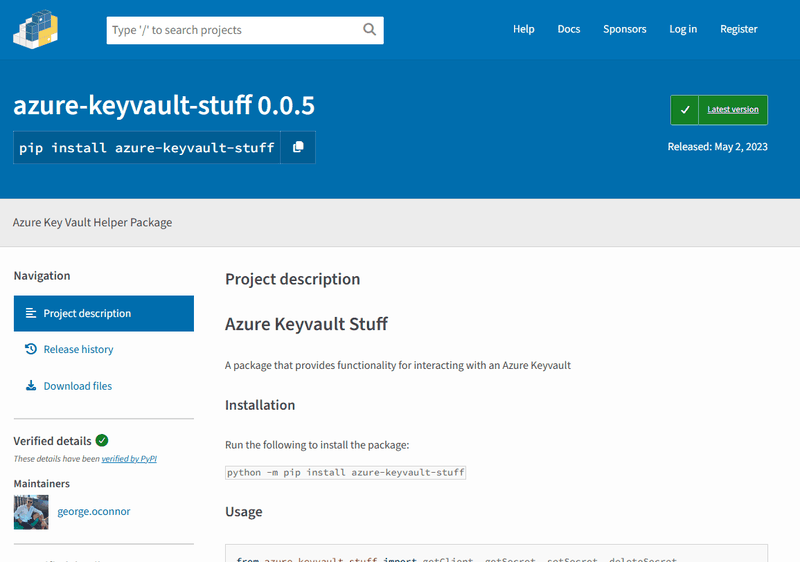Open george.oconnor maintainer profile link

tap(94, 511)
